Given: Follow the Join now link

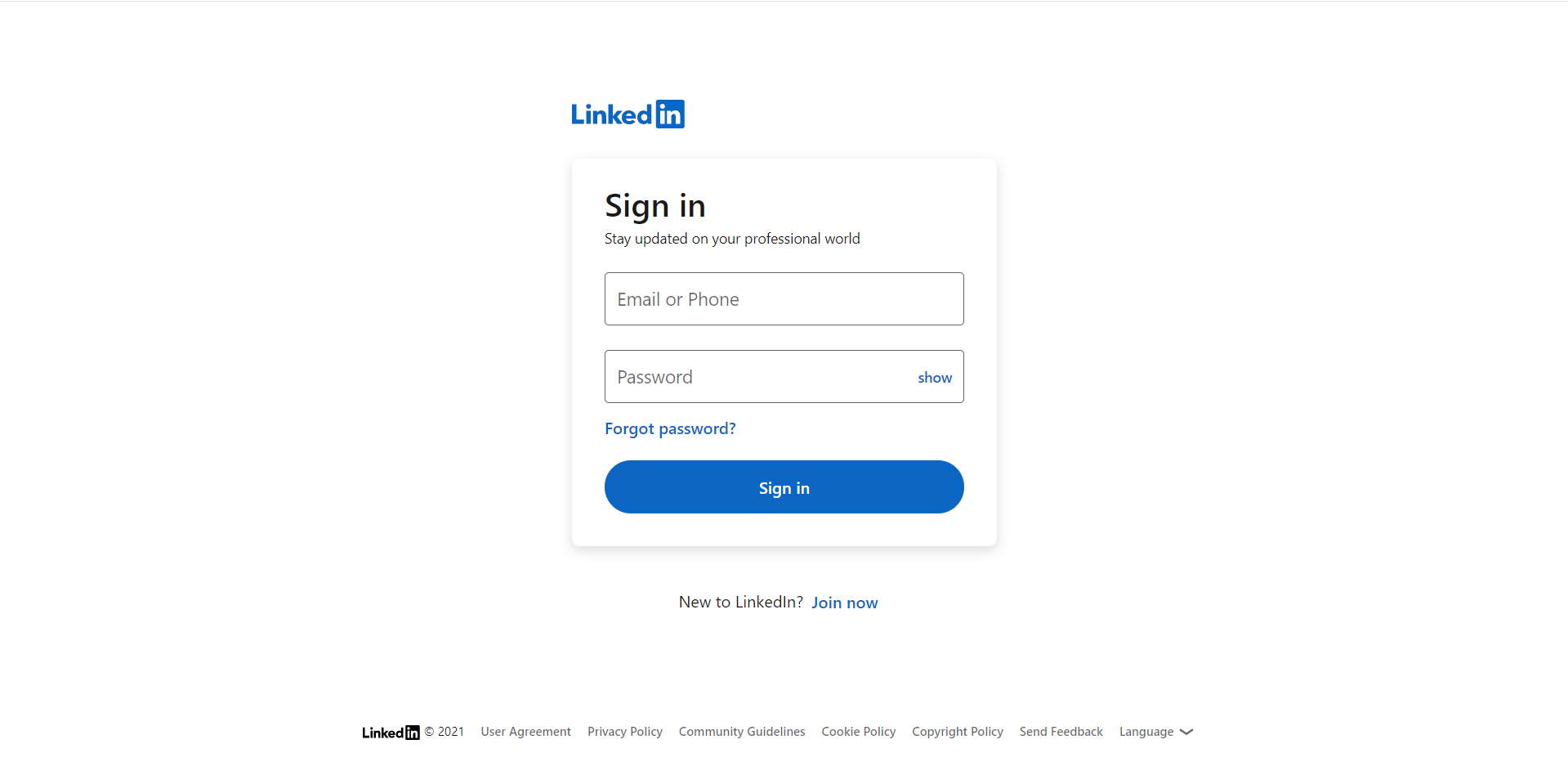Looking at the screenshot, I should (844, 603).
